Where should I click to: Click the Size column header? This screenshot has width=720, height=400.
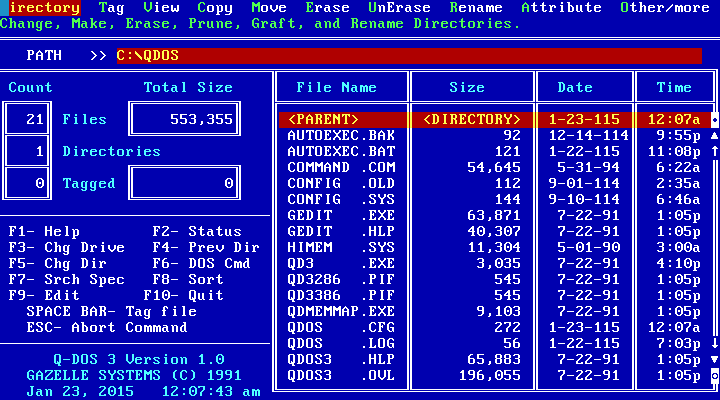(467, 87)
